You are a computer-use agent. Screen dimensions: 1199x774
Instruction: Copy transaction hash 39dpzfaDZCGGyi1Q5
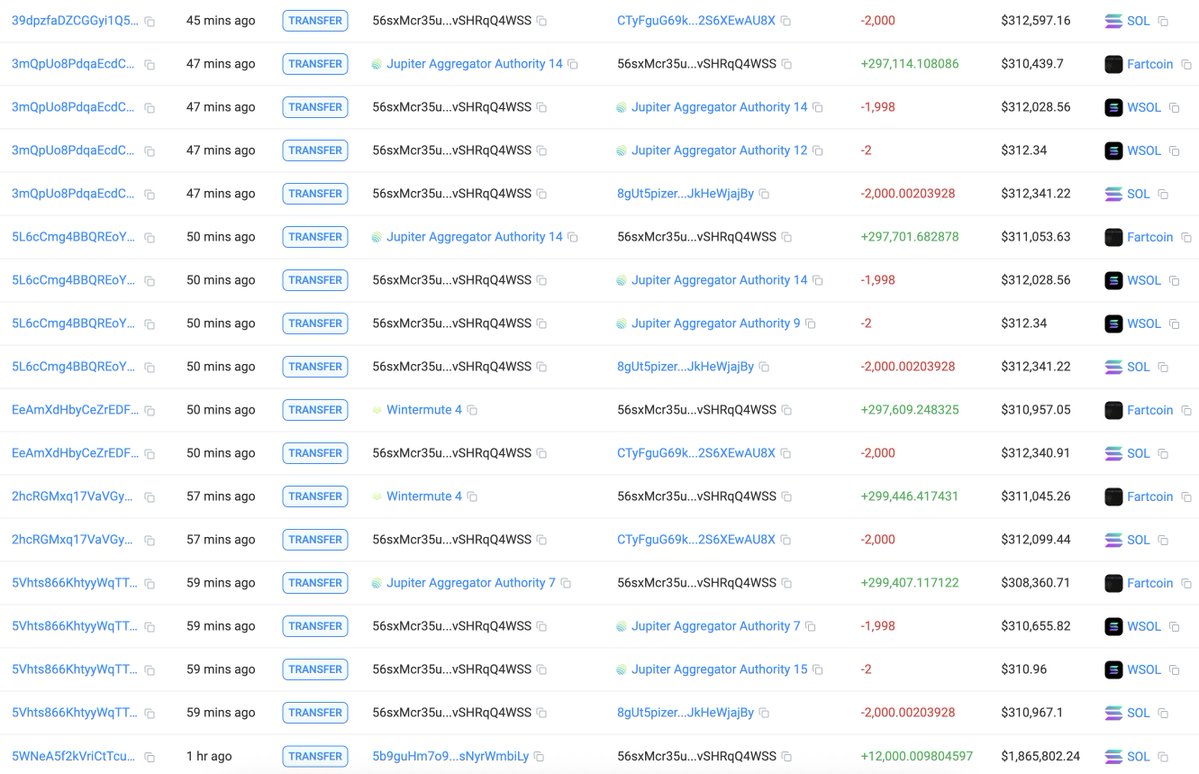[x=150, y=21]
